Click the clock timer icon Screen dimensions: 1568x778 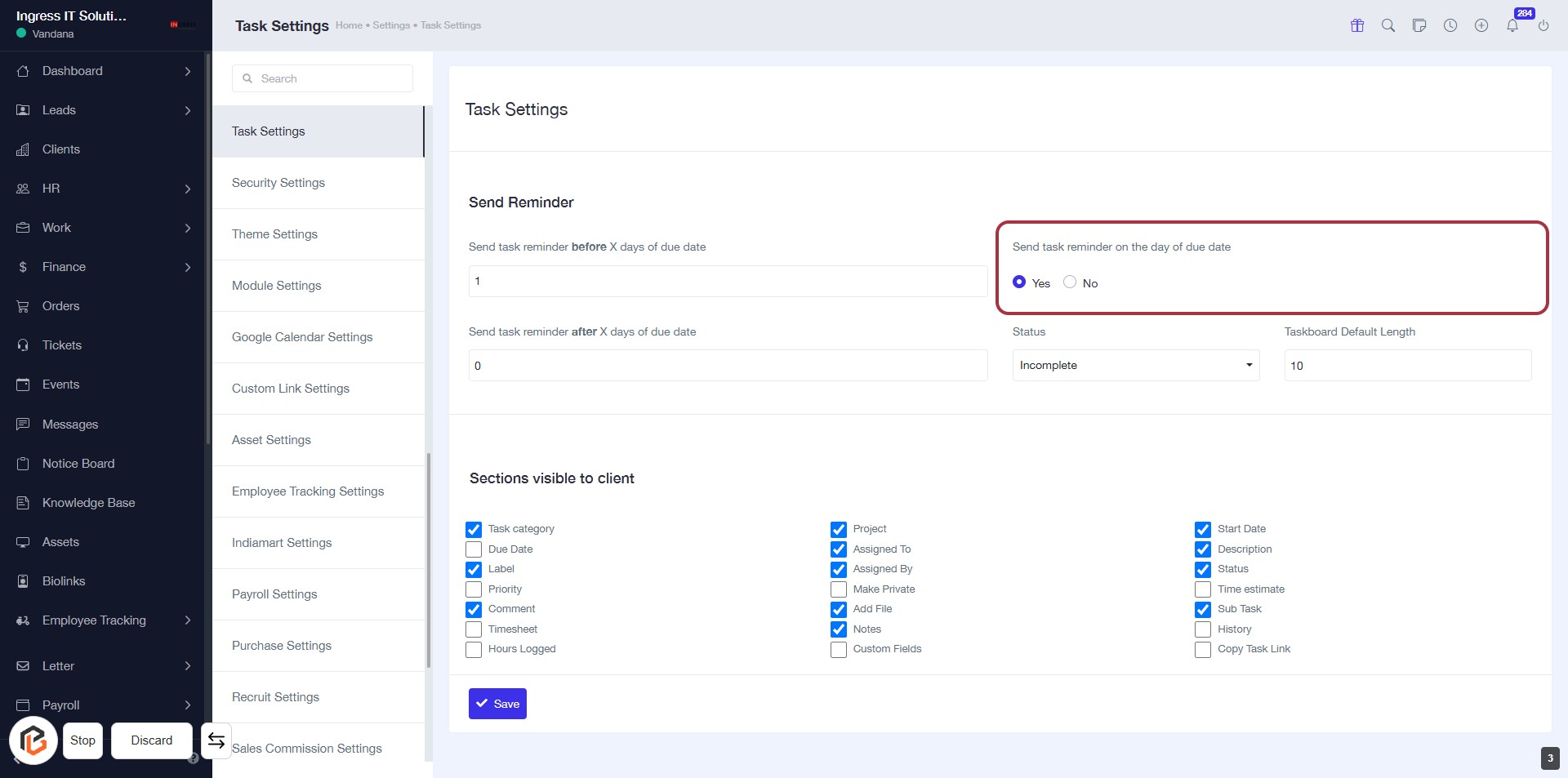pyautogui.click(x=1450, y=25)
